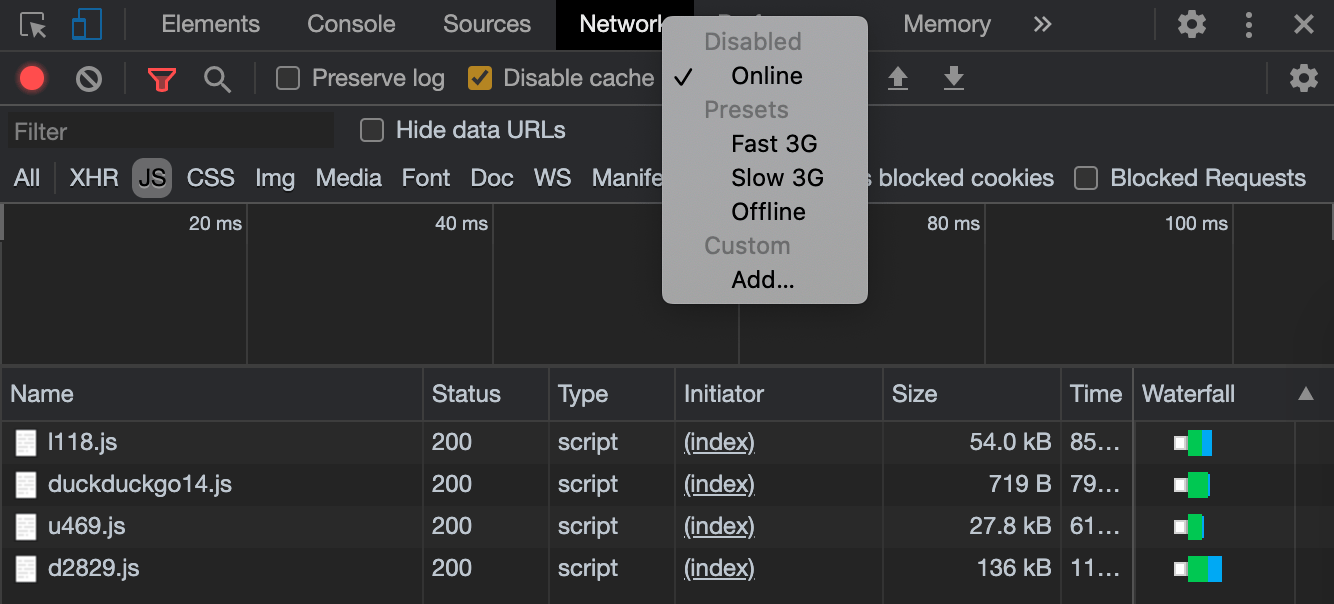Screen dimensions: 1334x604
Task: Open the (index) initiator link for l118.js
Action: [719, 442]
